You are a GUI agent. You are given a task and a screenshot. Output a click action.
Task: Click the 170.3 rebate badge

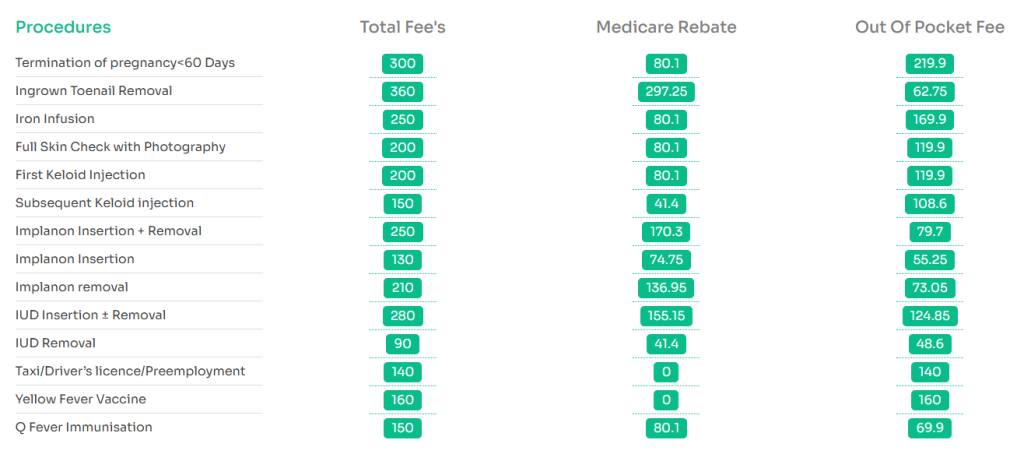point(666,232)
